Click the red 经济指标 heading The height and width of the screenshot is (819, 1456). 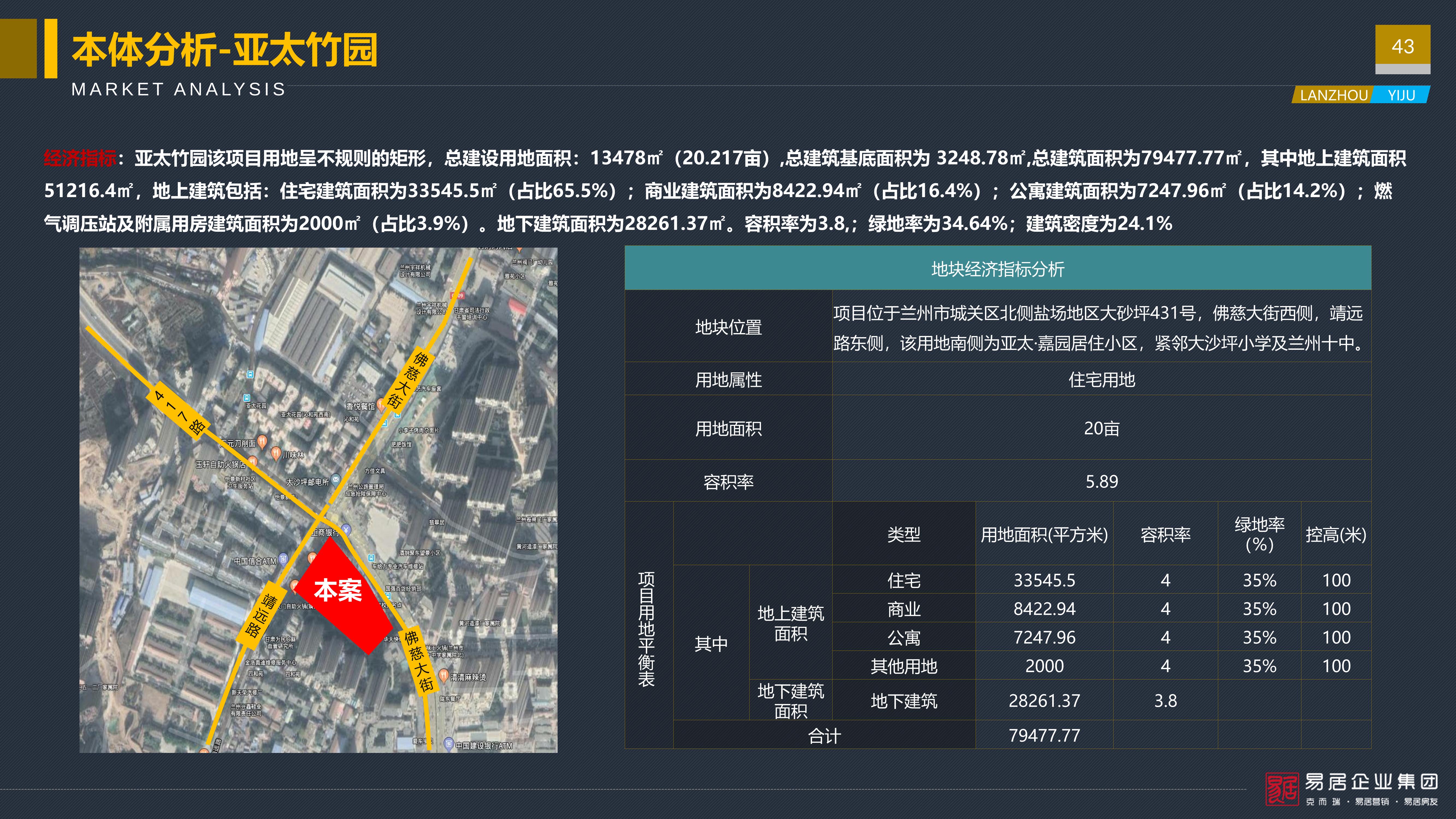[x=80, y=158]
